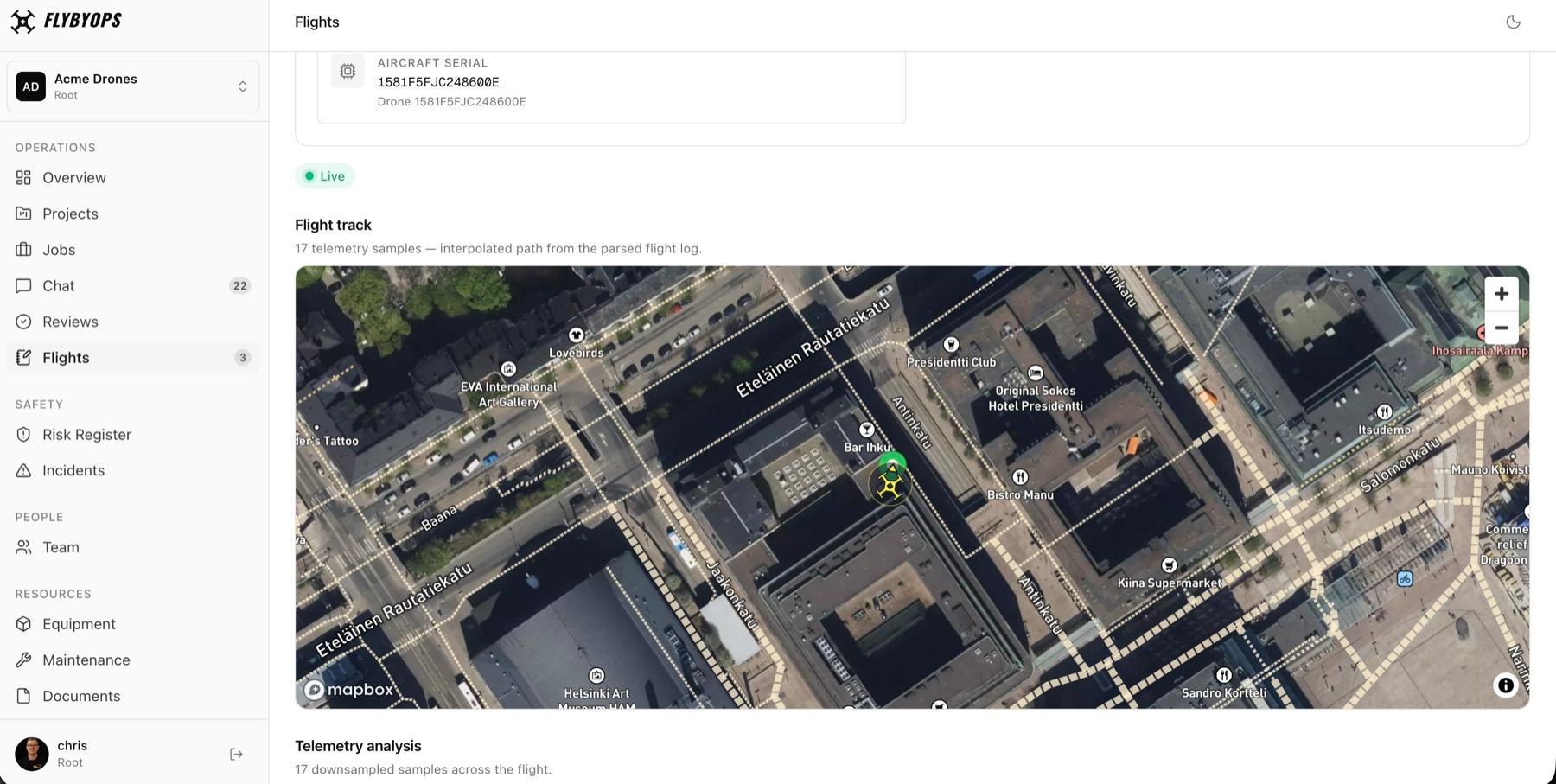Click the bicycle station map icon
Viewport: 1556px width, 784px height.
click(x=1405, y=579)
